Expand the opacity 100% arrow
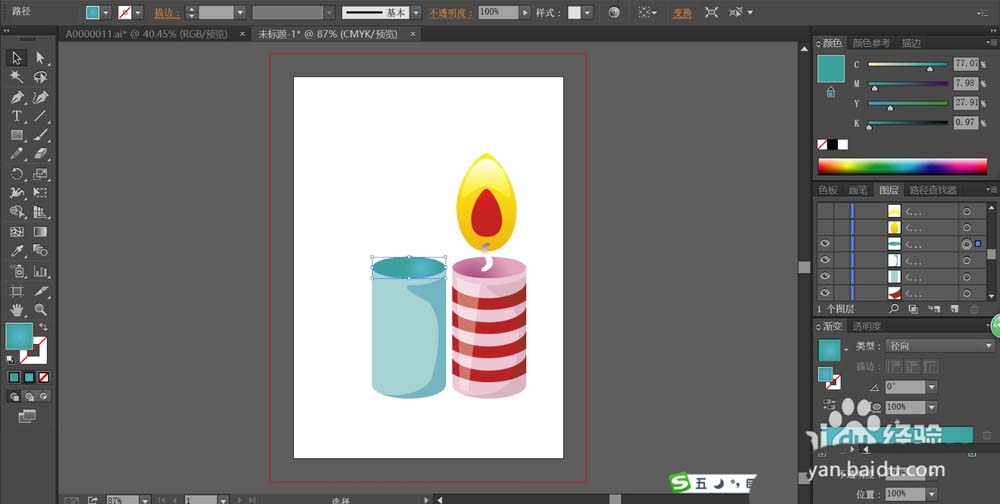 (x=525, y=12)
